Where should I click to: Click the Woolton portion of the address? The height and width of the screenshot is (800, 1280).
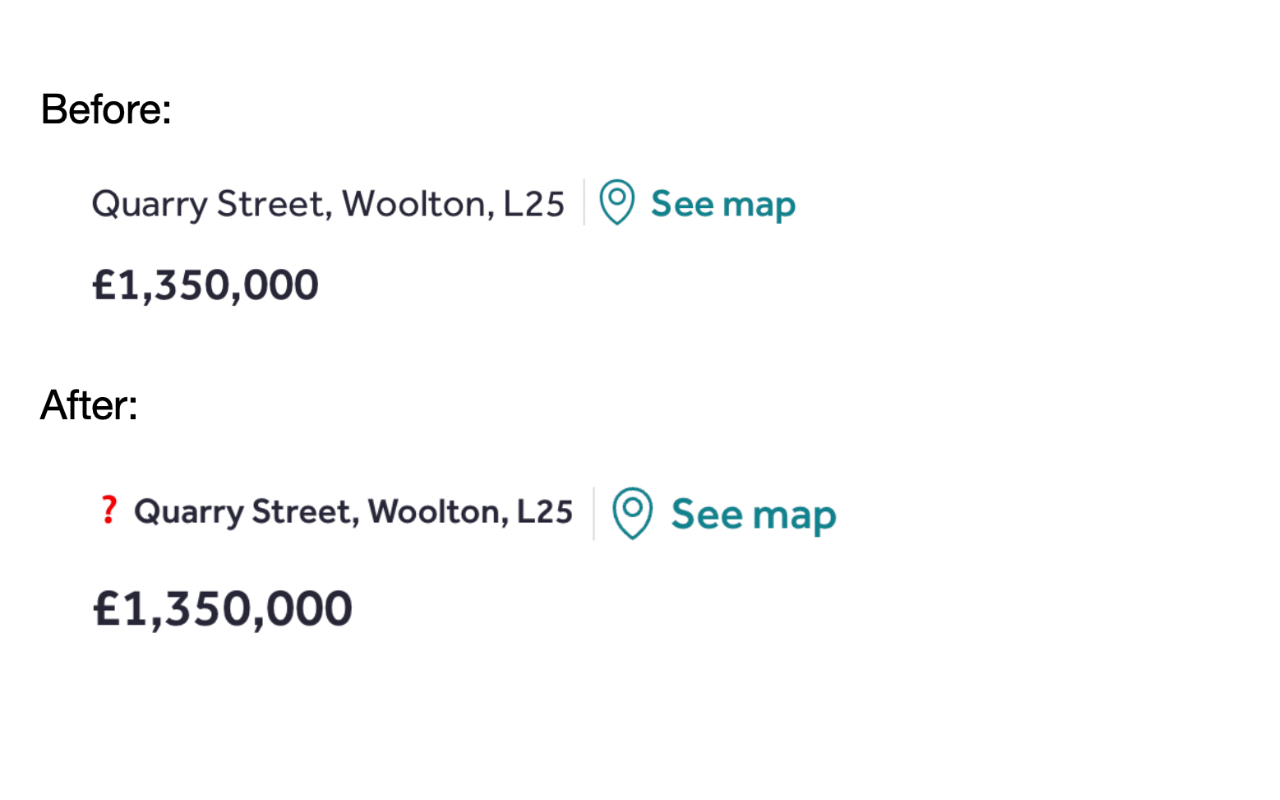click(417, 203)
